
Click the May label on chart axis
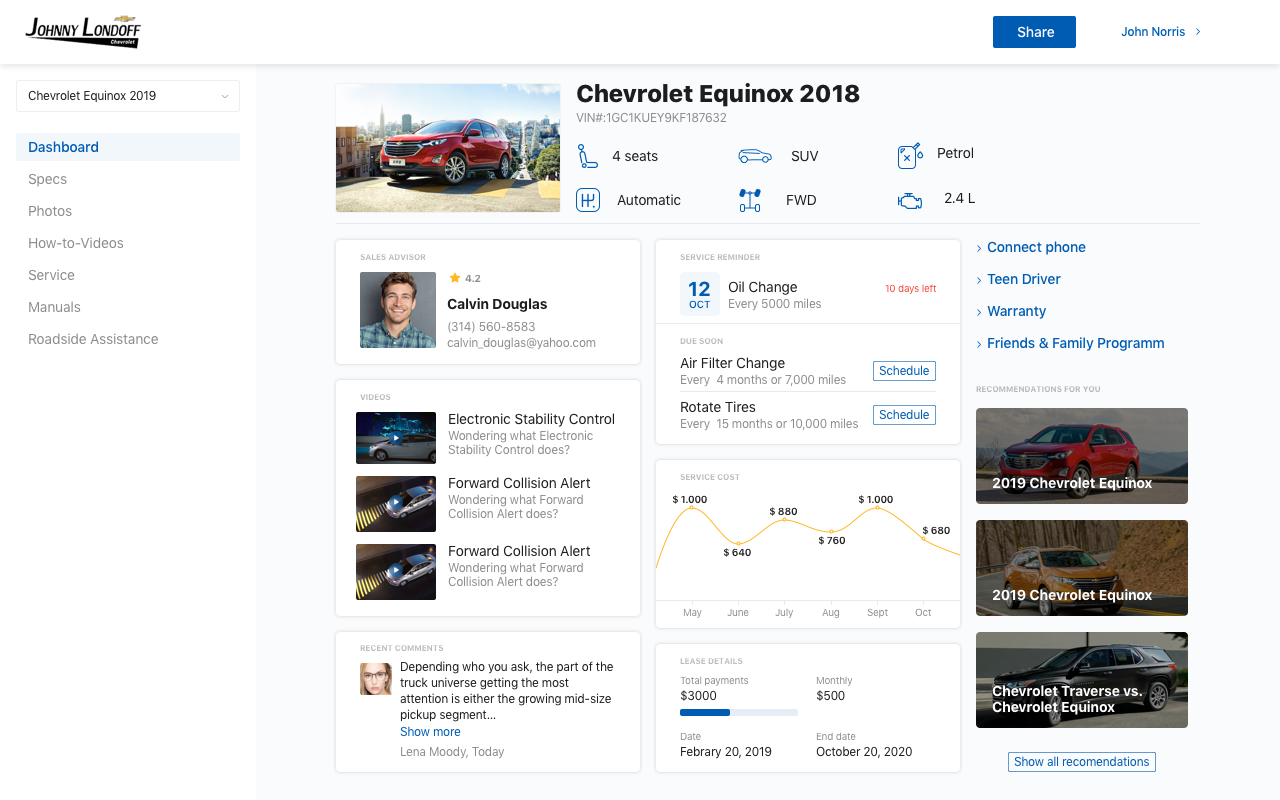(x=692, y=612)
